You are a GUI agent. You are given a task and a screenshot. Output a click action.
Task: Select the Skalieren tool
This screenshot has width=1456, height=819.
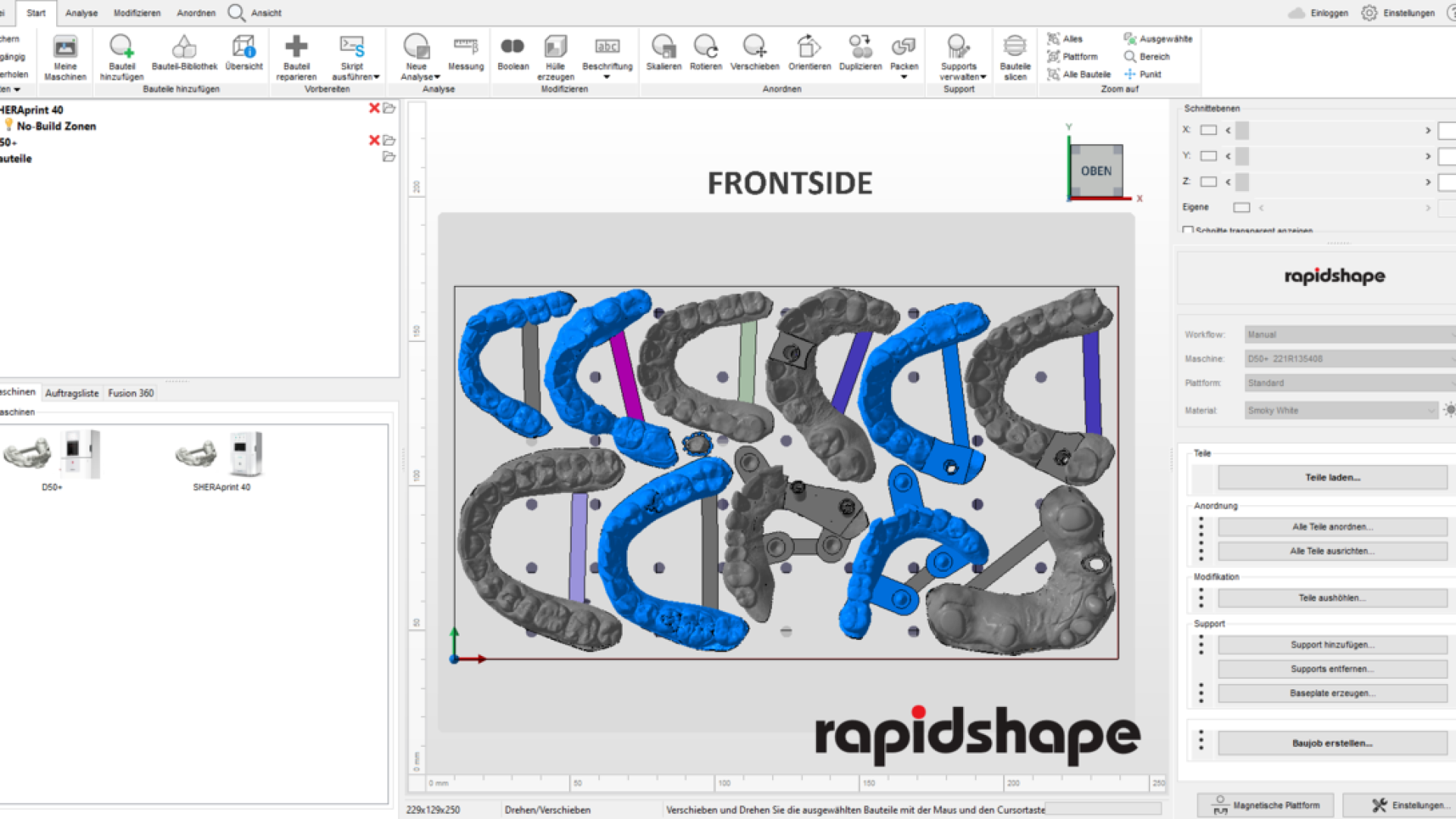point(664,53)
